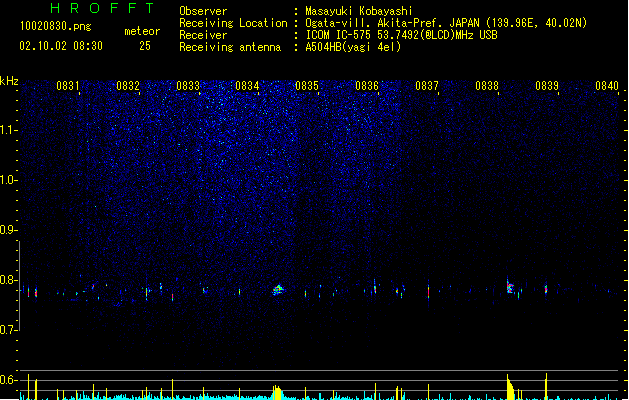Click the 0837 time marker
Viewport: 629px width, 400px height.
[427, 86]
